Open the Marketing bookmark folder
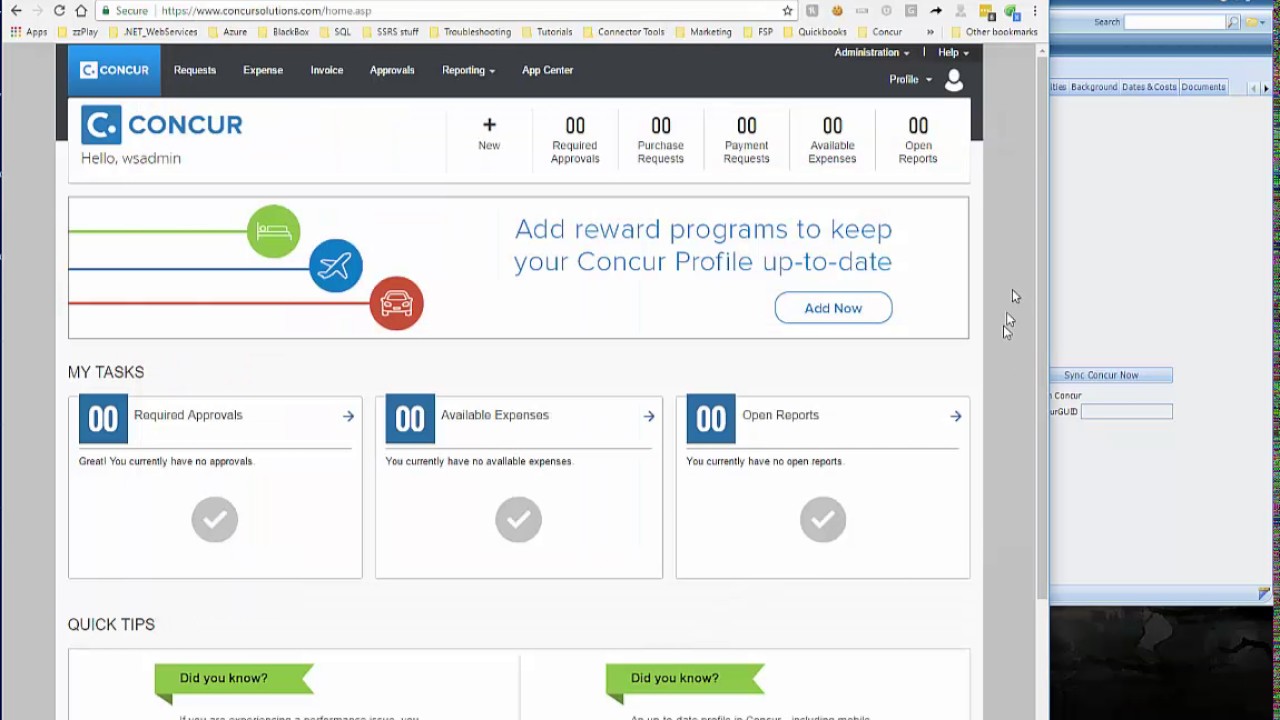The height and width of the screenshot is (720, 1280). point(703,32)
